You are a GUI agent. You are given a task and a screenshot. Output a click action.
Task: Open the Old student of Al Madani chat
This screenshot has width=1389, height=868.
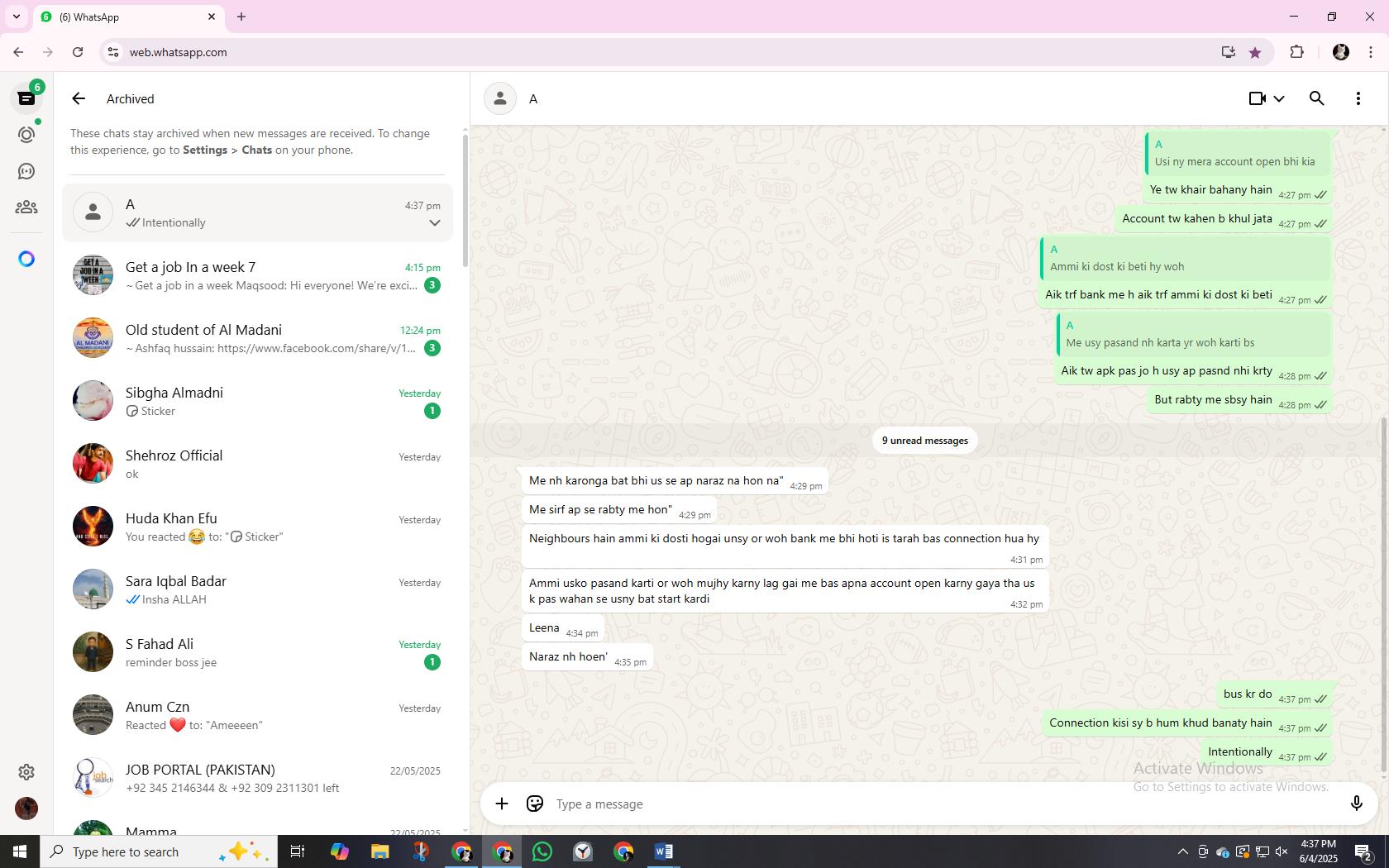click(257, 338)
